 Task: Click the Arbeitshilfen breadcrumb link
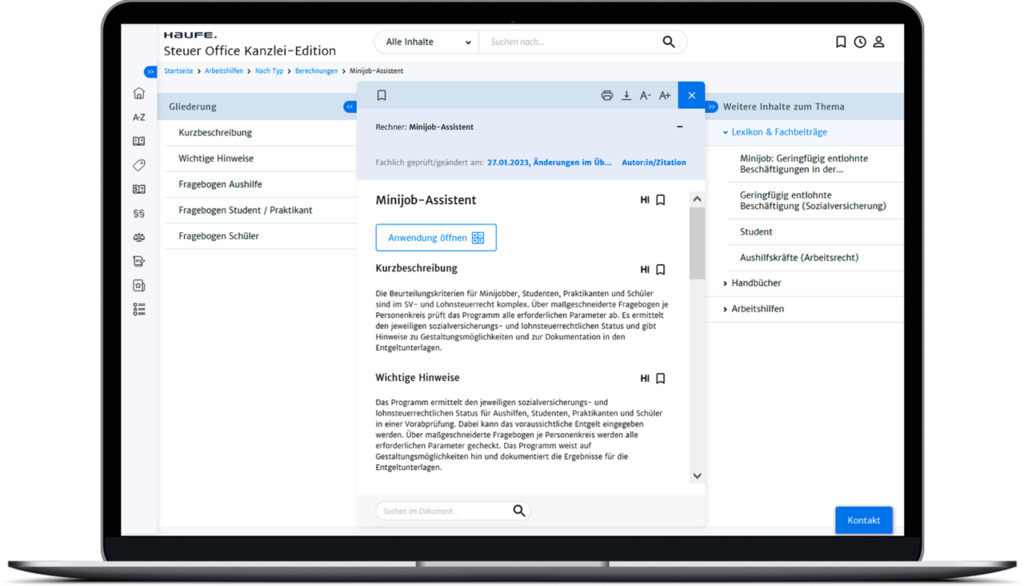click(224, 71)
